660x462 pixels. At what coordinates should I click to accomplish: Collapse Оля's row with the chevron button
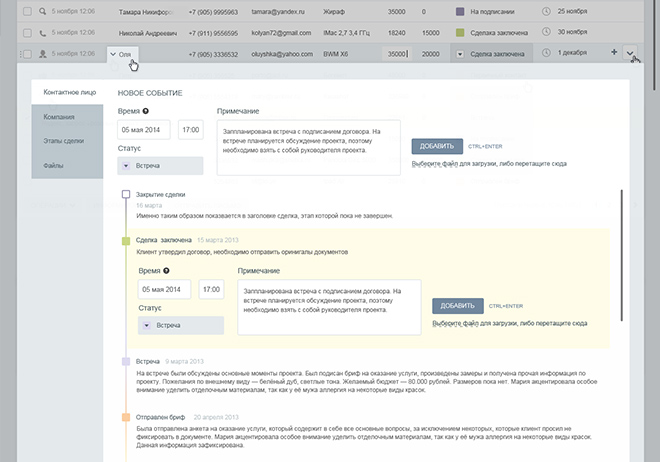point(631,54)
